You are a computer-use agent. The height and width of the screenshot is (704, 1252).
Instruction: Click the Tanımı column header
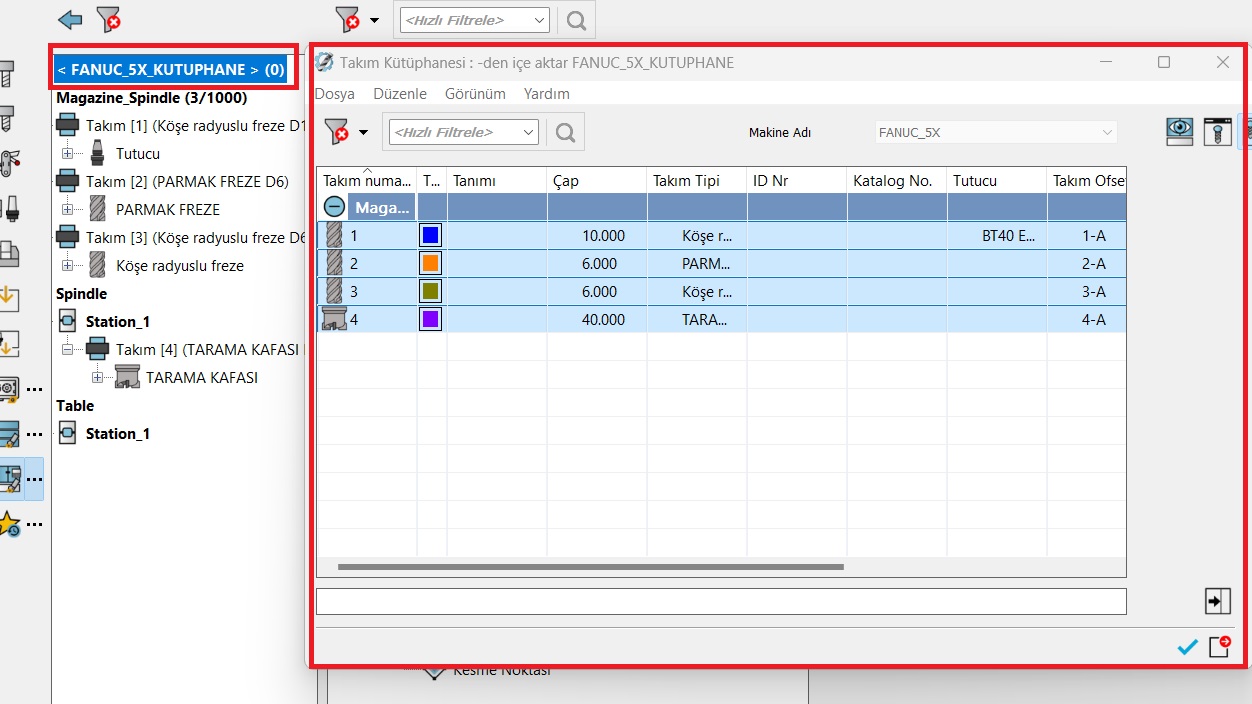coord(497,180)
